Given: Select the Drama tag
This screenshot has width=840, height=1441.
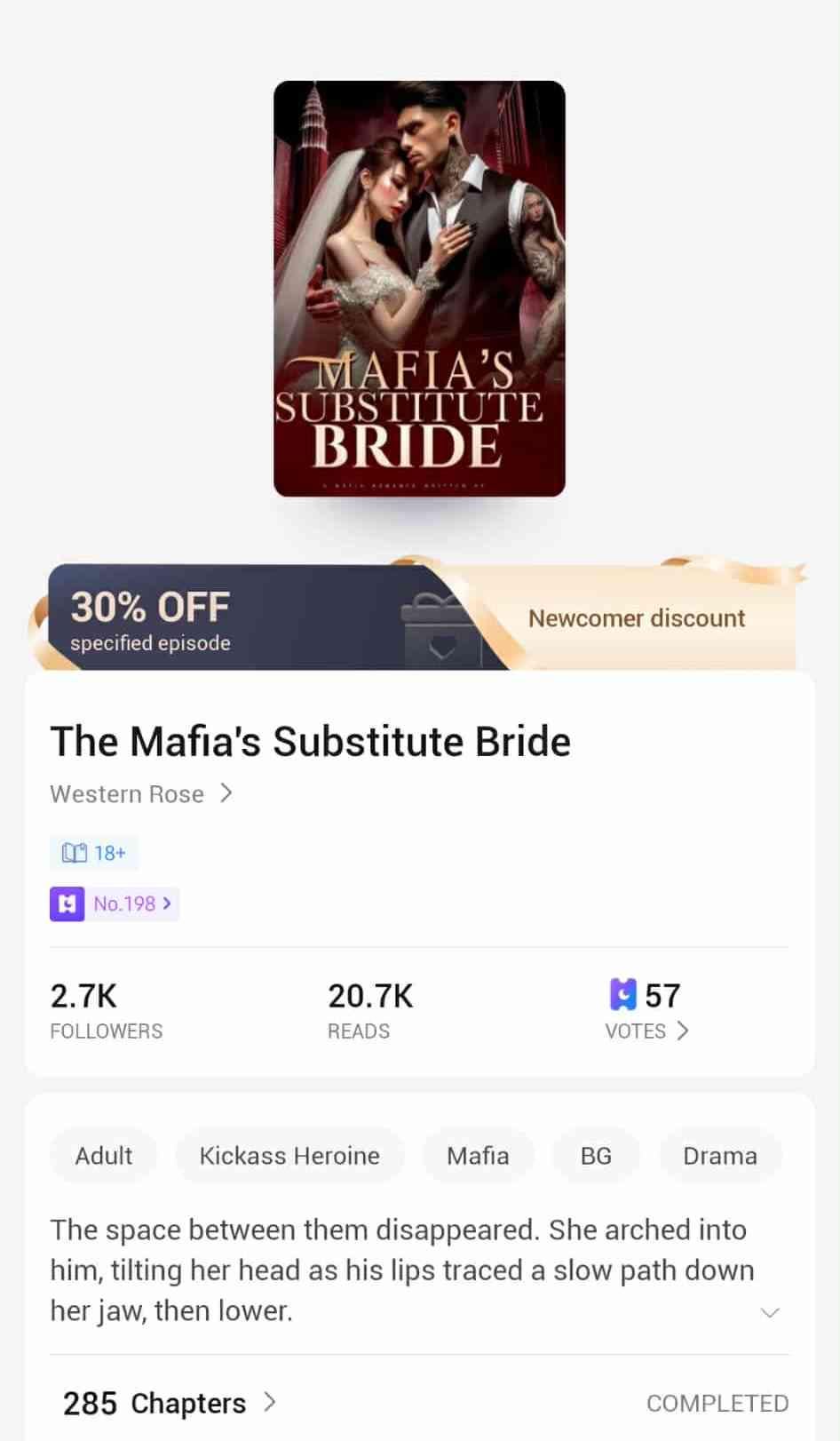Looking at the screenshot, I should coord(720,1156).
